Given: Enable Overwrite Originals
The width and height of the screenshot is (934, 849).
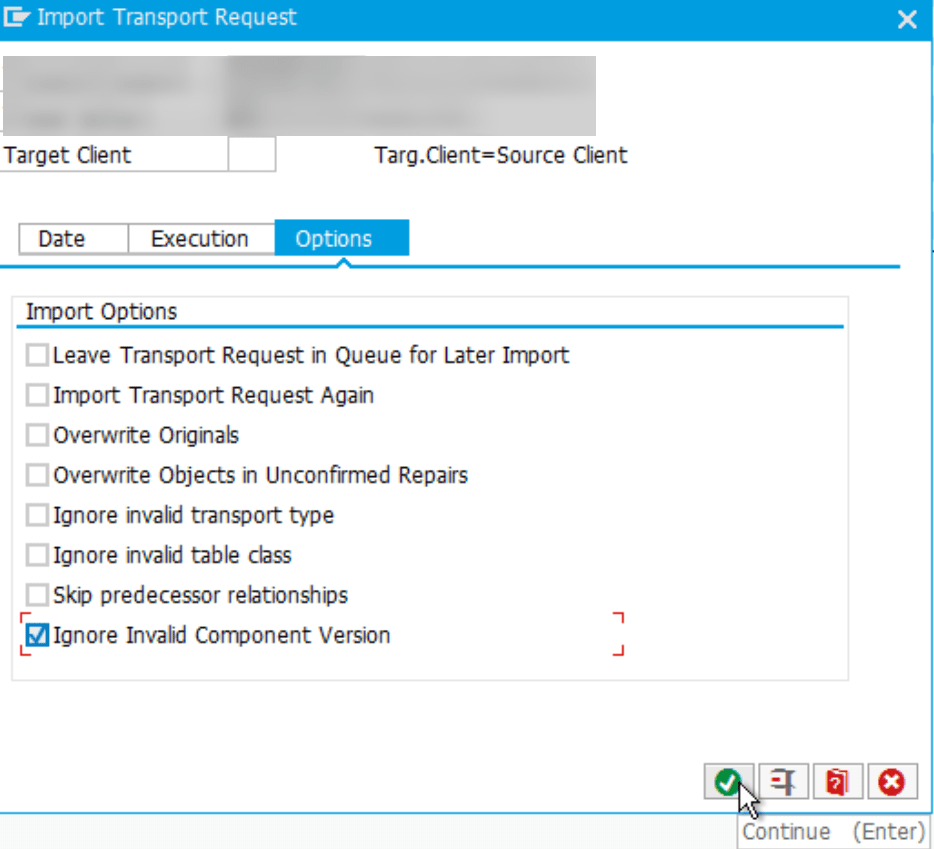Looking at the screenshot, I should [x=36, y=435].
